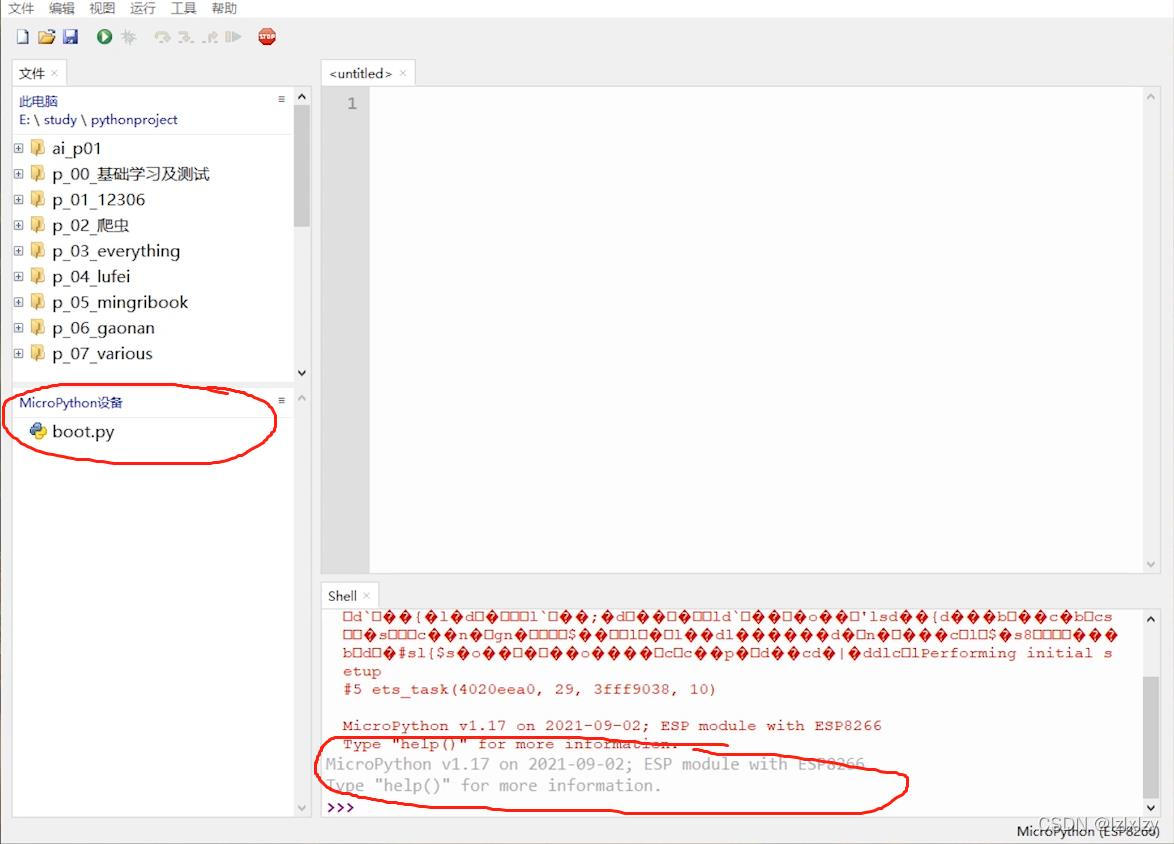Save the file with the floppy icon
1174x844 pixels.
[x=70, y=37]
